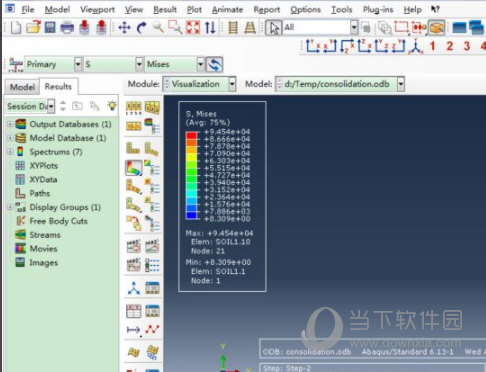The width and height of the screenshot is (486, 372).
Task: Switch to the Model tab
Action: point(22,87)
